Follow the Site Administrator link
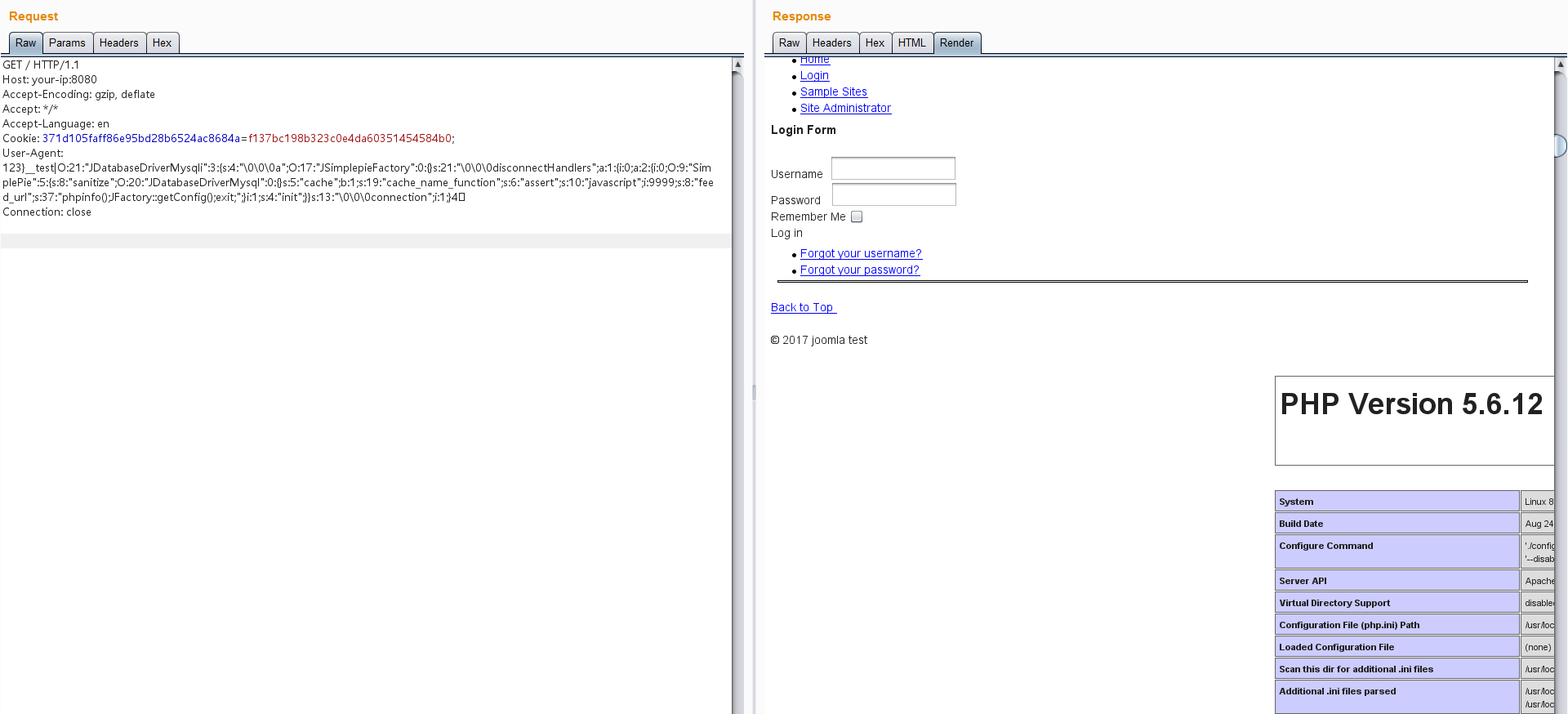 (x=845, y=109)
